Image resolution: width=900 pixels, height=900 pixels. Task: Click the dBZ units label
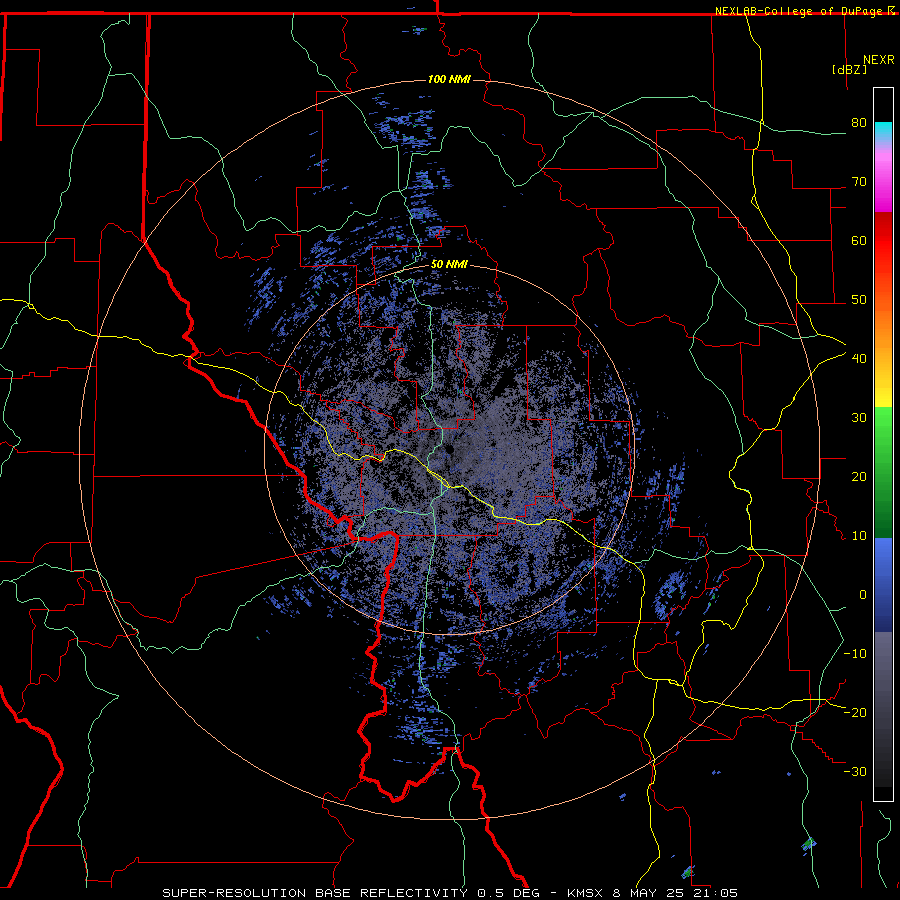coord(849,69)
